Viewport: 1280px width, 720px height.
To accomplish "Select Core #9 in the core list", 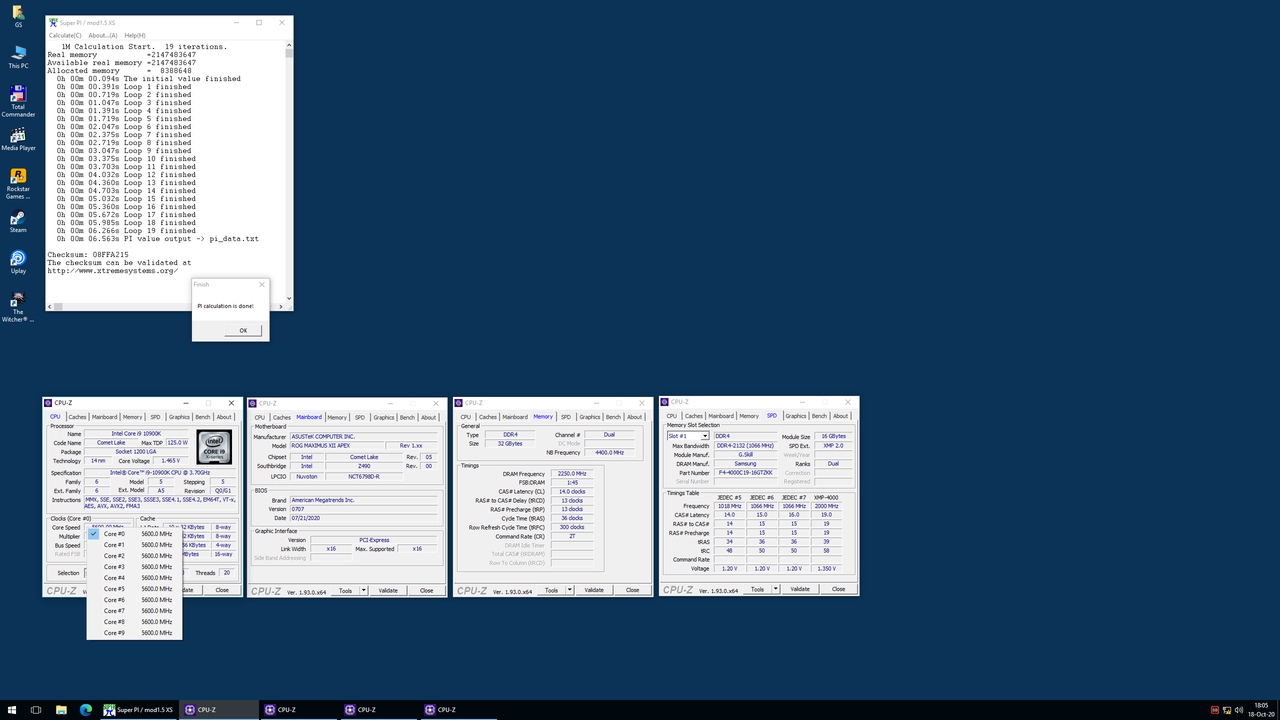I will [x=135, y=633].
